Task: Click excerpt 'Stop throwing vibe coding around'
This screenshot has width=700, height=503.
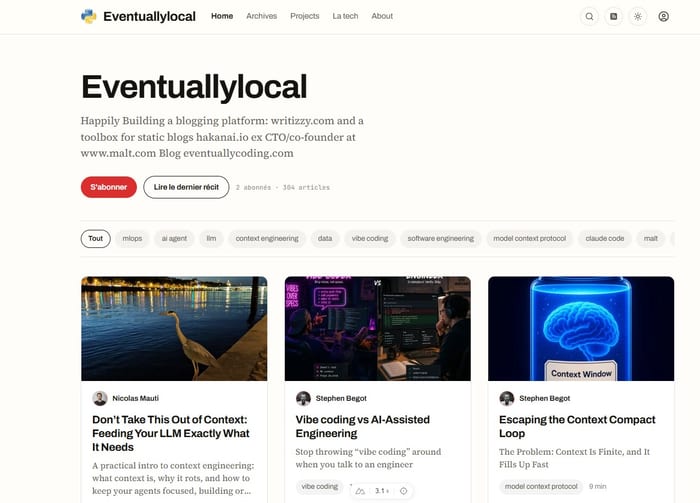Action: point(368,458)
